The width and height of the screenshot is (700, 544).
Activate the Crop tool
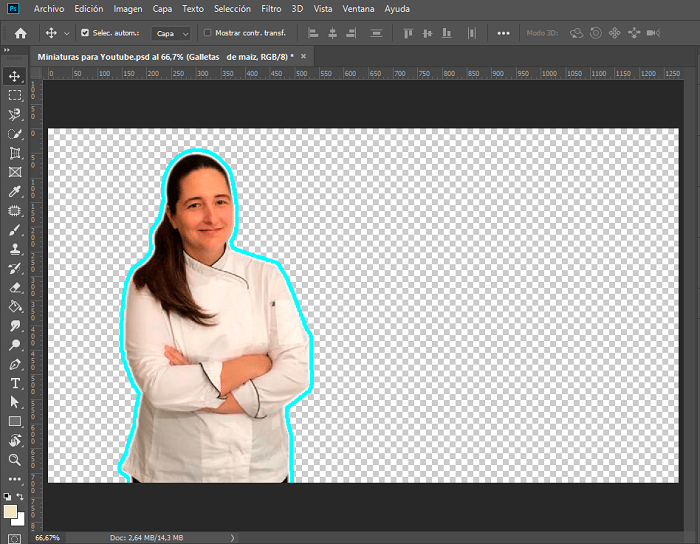pos(15,153)
